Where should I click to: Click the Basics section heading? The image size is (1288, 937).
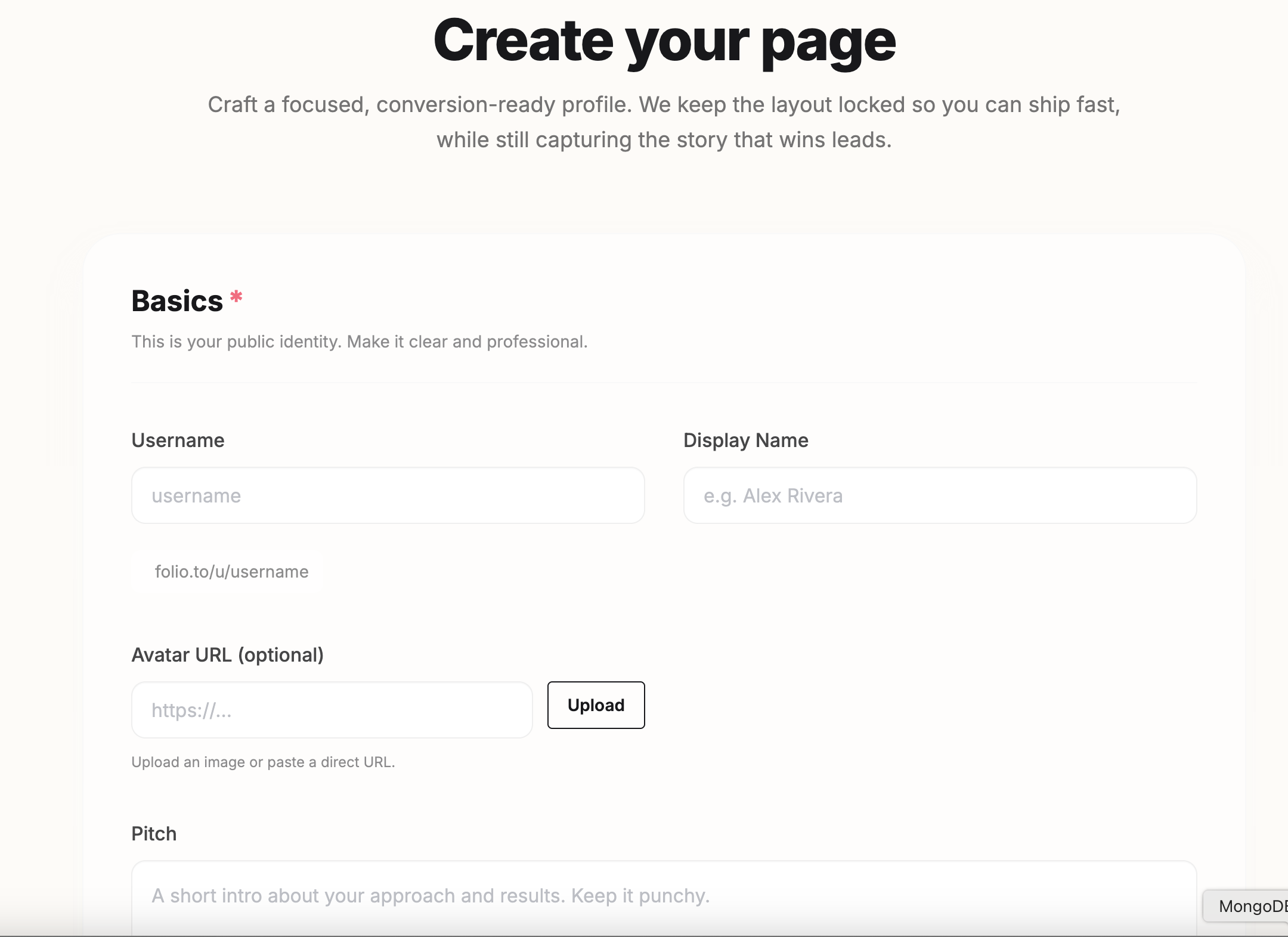point(177,301)
